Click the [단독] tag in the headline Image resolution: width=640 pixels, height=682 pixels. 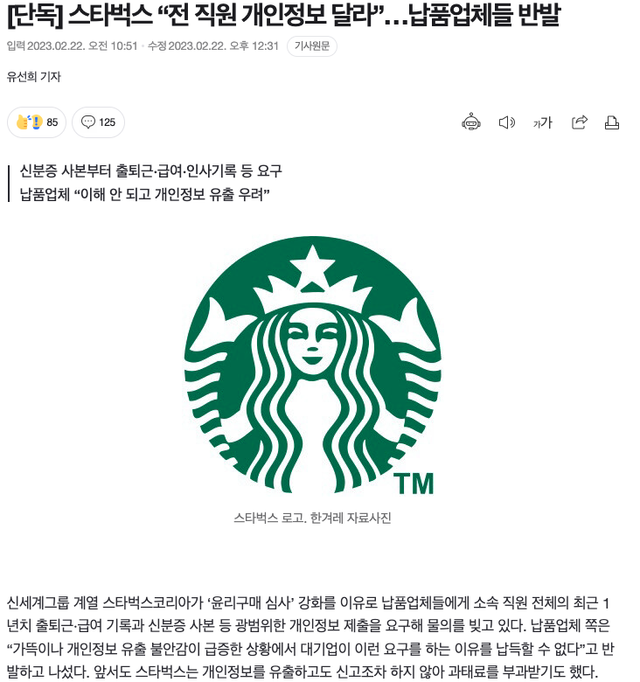tap(34, 14)
